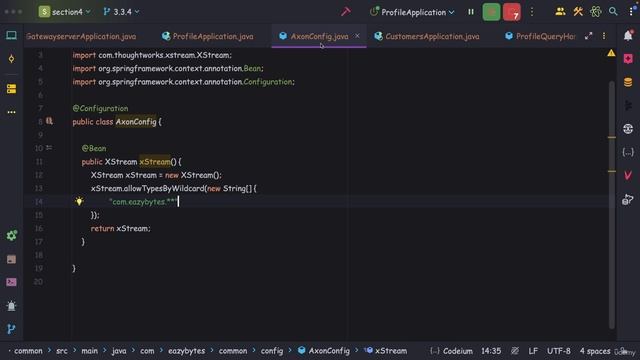Click breadcrumb 'src' folder
Screen dimensions: 640x360
coord(62,351)
